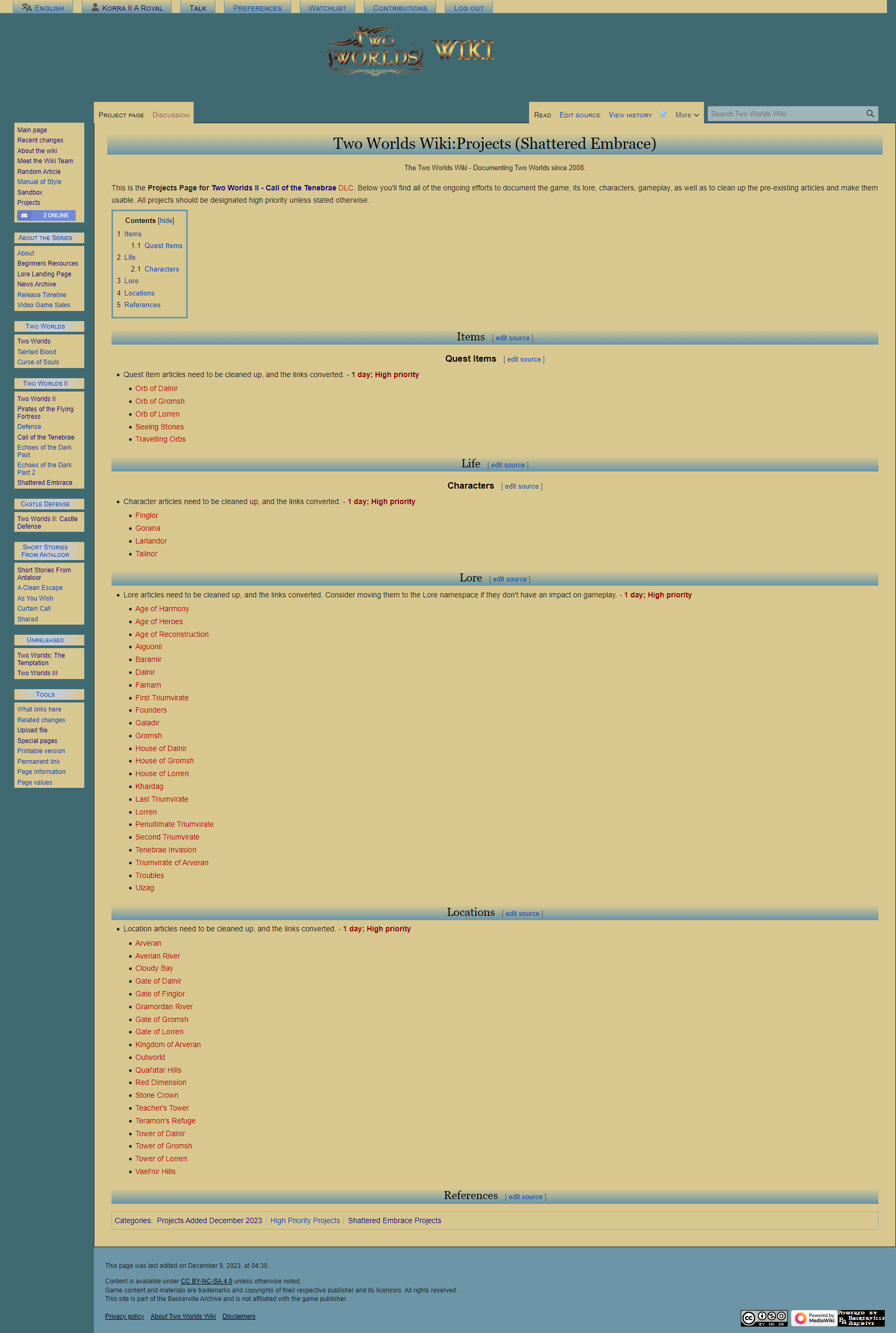The width and height of the screenshot is (896, 1333).
Task: Open the Watchlist top link
Action: [x=327, y=8]
